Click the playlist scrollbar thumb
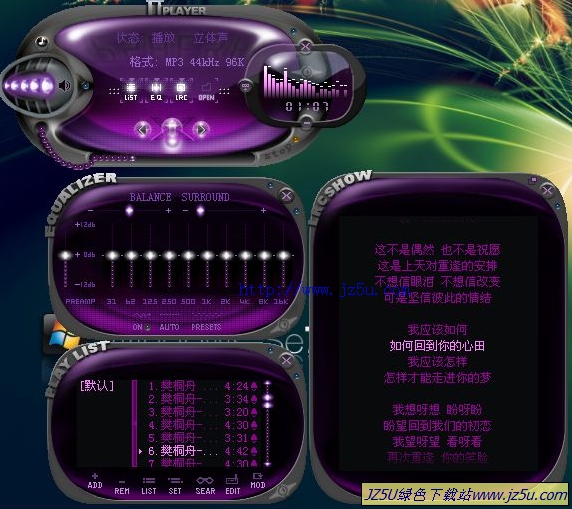This screenshot has width=572, height=509. pos(268,401)
